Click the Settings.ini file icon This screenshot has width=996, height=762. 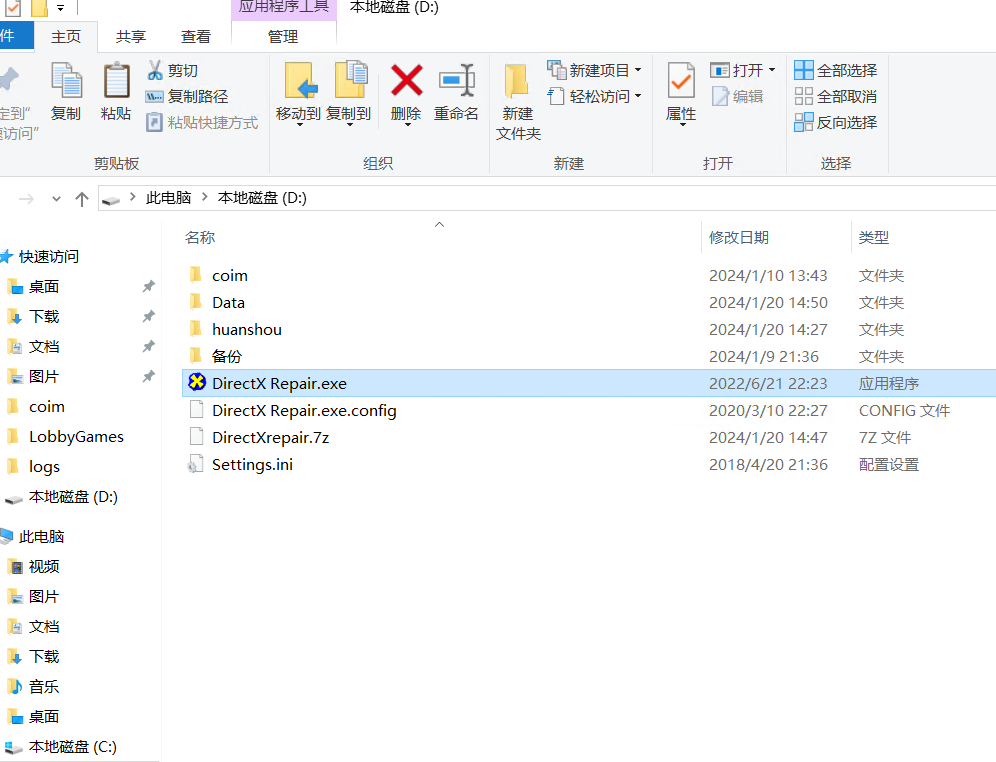(196, 464)
